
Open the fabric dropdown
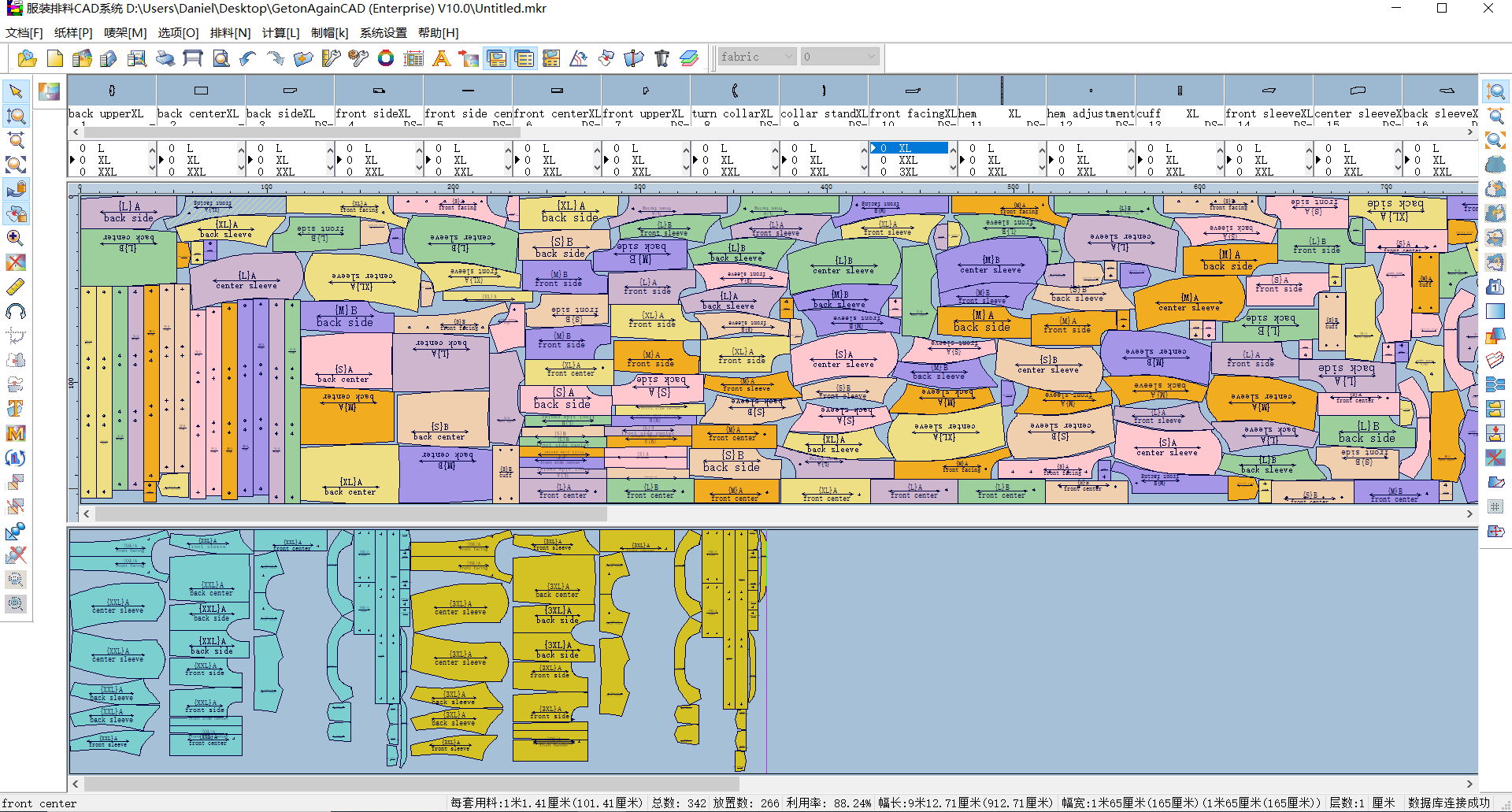coord(757,57)
